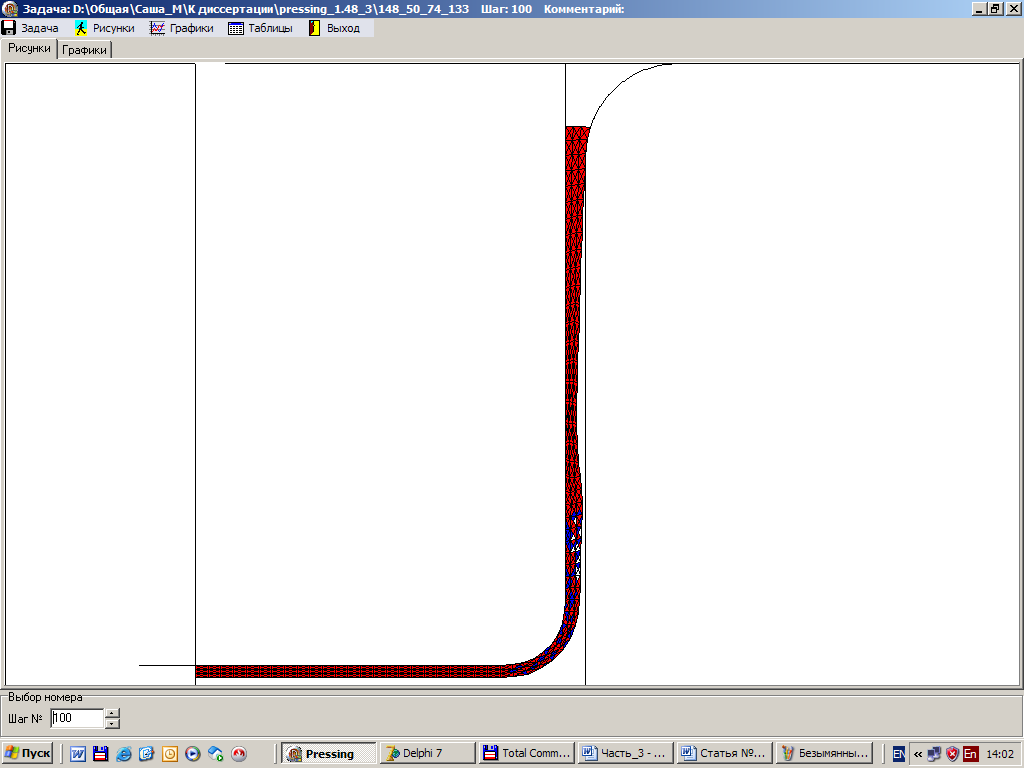Screen dimensions: 1024x768
Task: Open the Рисунки menu in the menu bar
Action: (x=105, y=28)
